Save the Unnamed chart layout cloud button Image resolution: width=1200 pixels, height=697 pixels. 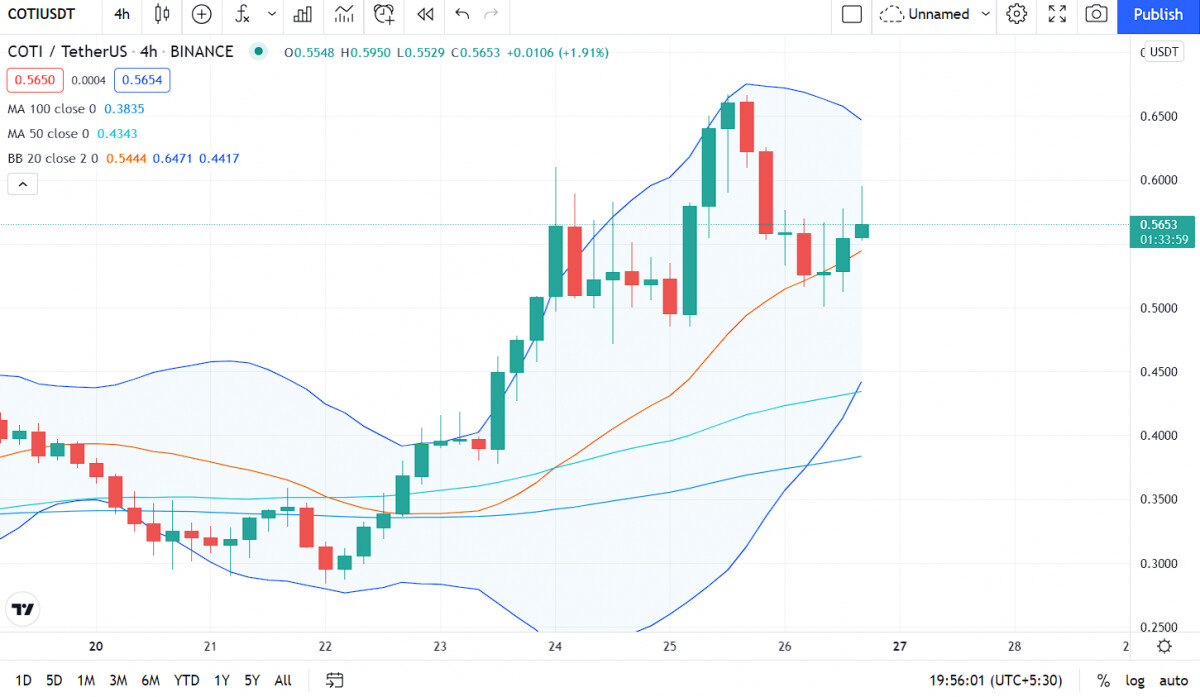(925, 14)
